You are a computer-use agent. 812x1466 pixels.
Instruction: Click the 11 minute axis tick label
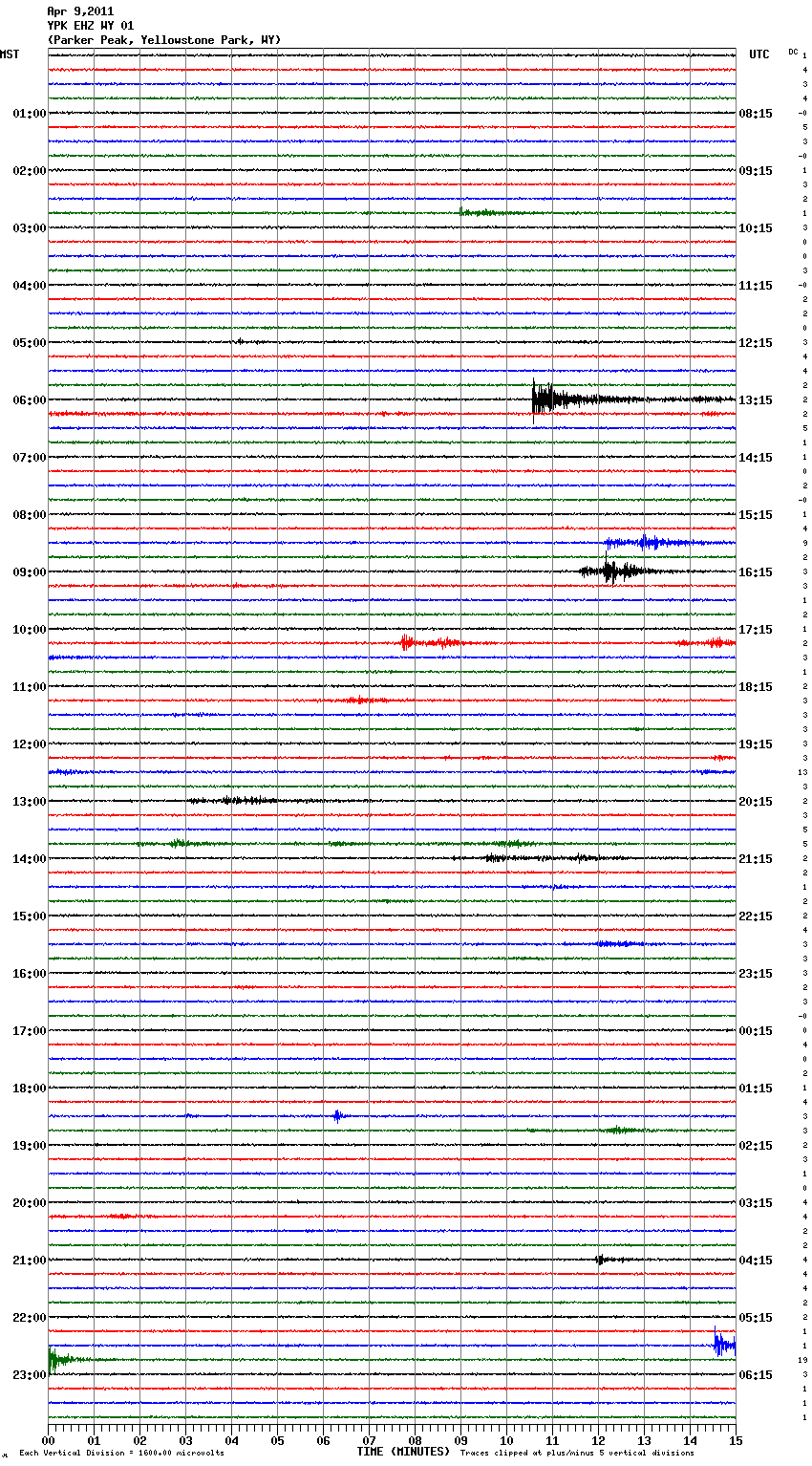coord(552,1440)
